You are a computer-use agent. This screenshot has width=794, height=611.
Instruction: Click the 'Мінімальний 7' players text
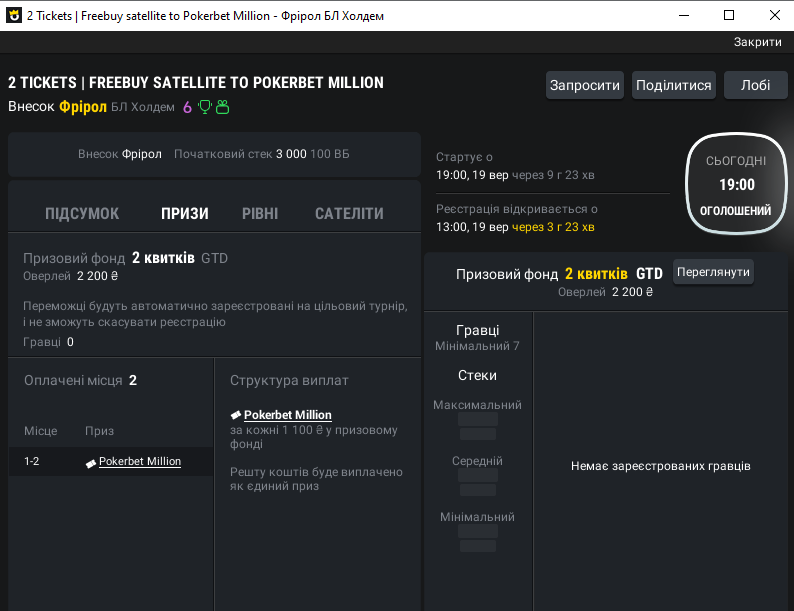click(x=478, y=346)
